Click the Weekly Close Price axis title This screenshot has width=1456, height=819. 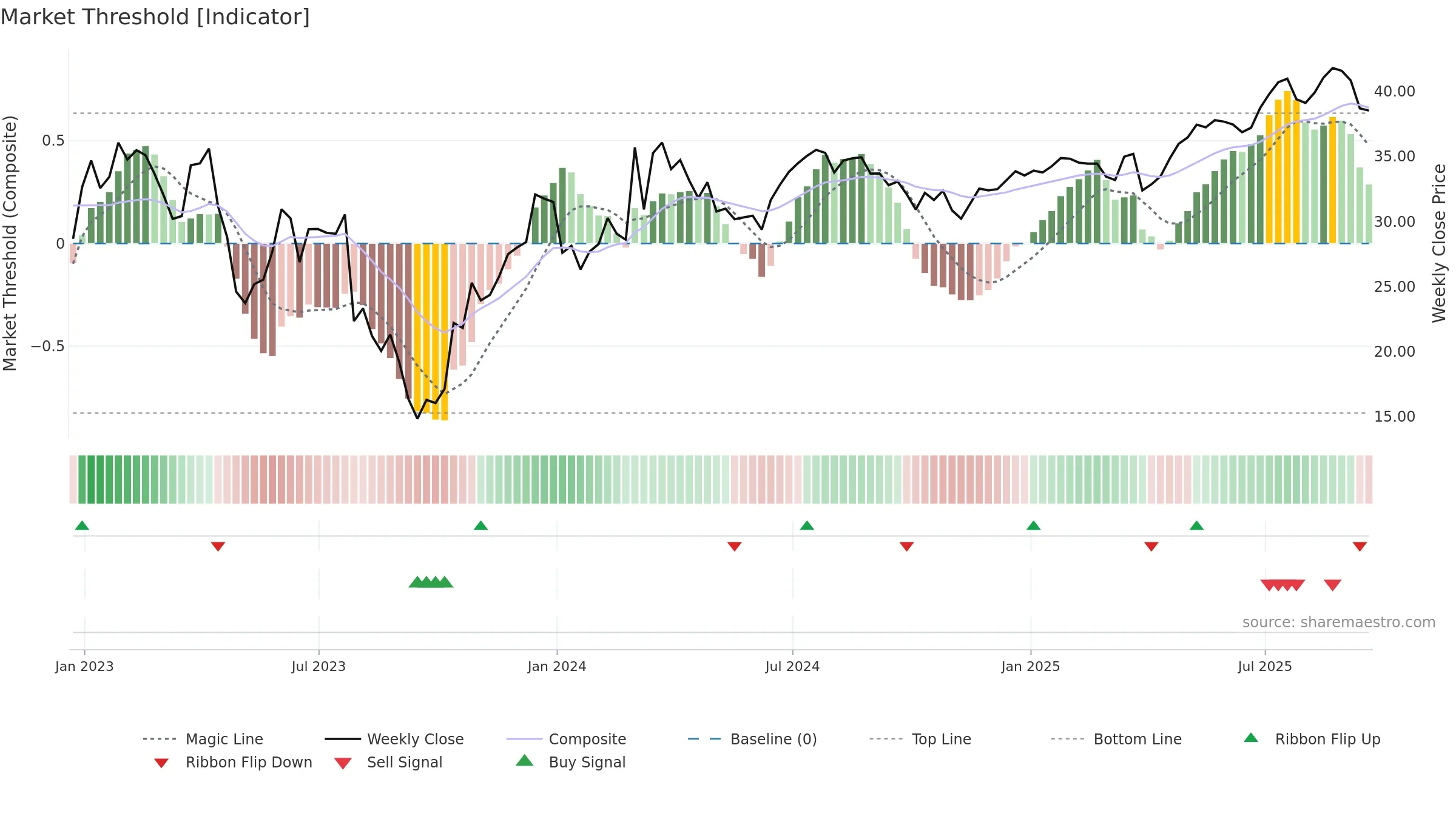(1439, 243)
